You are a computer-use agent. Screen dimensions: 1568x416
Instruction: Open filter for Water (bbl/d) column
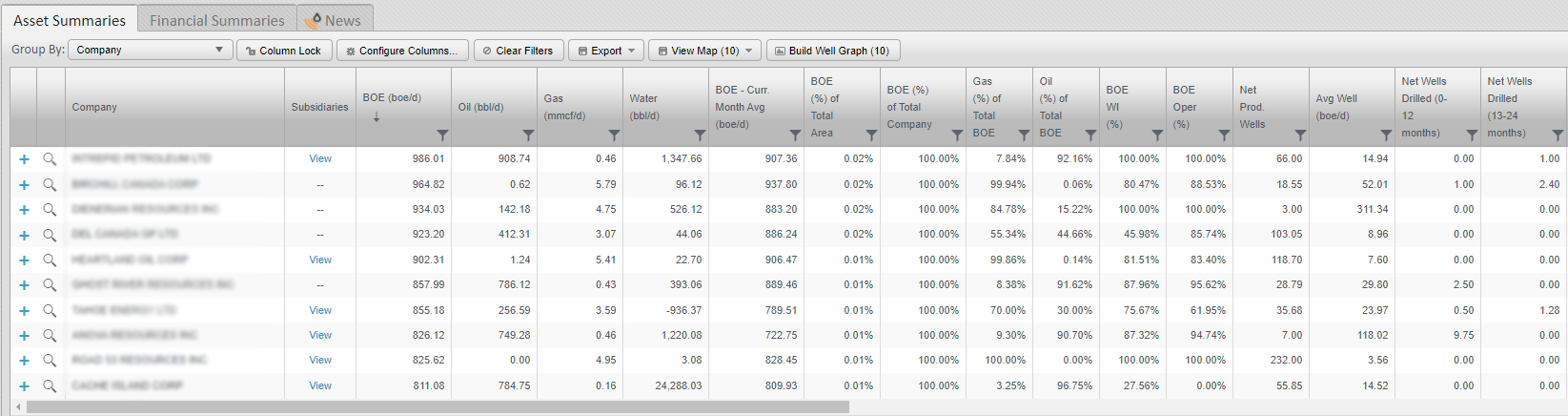[700, 135]
